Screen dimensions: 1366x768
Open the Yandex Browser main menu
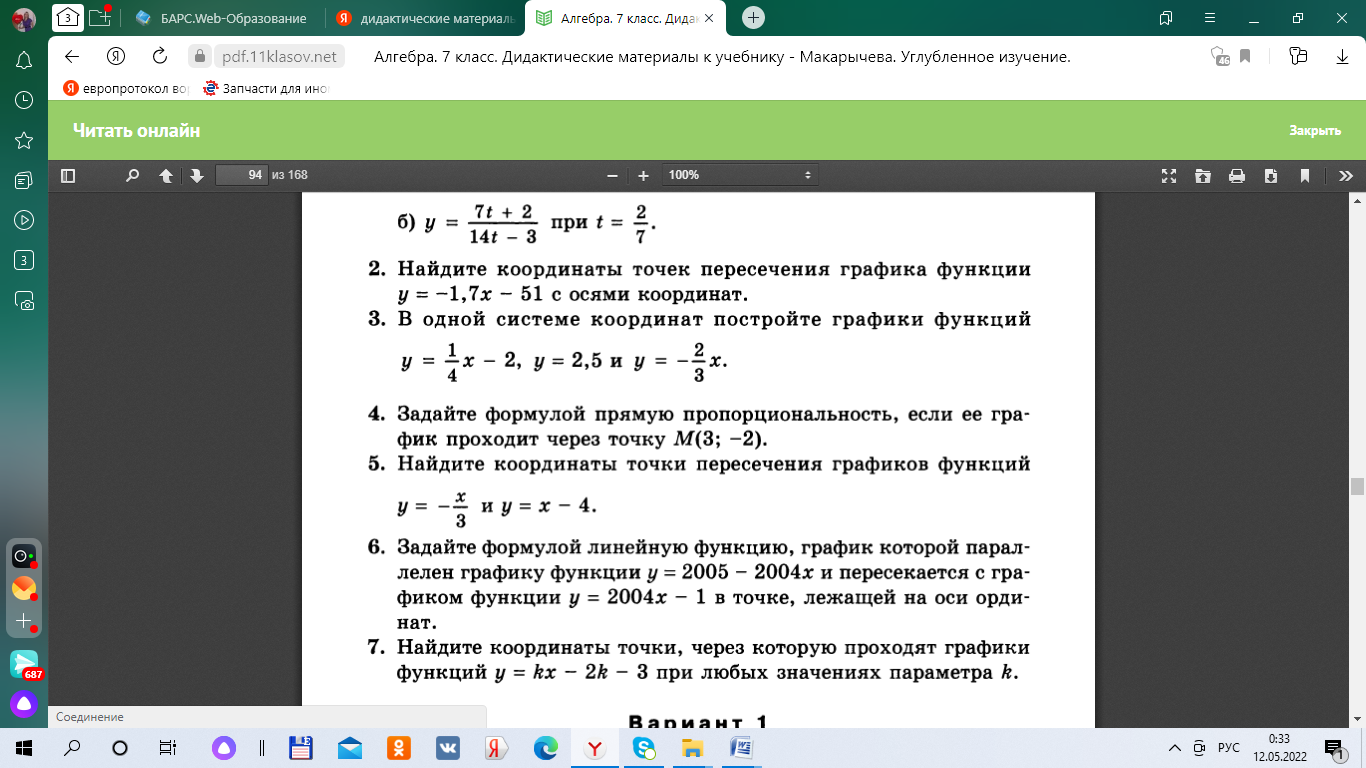tap(1208, 17)
